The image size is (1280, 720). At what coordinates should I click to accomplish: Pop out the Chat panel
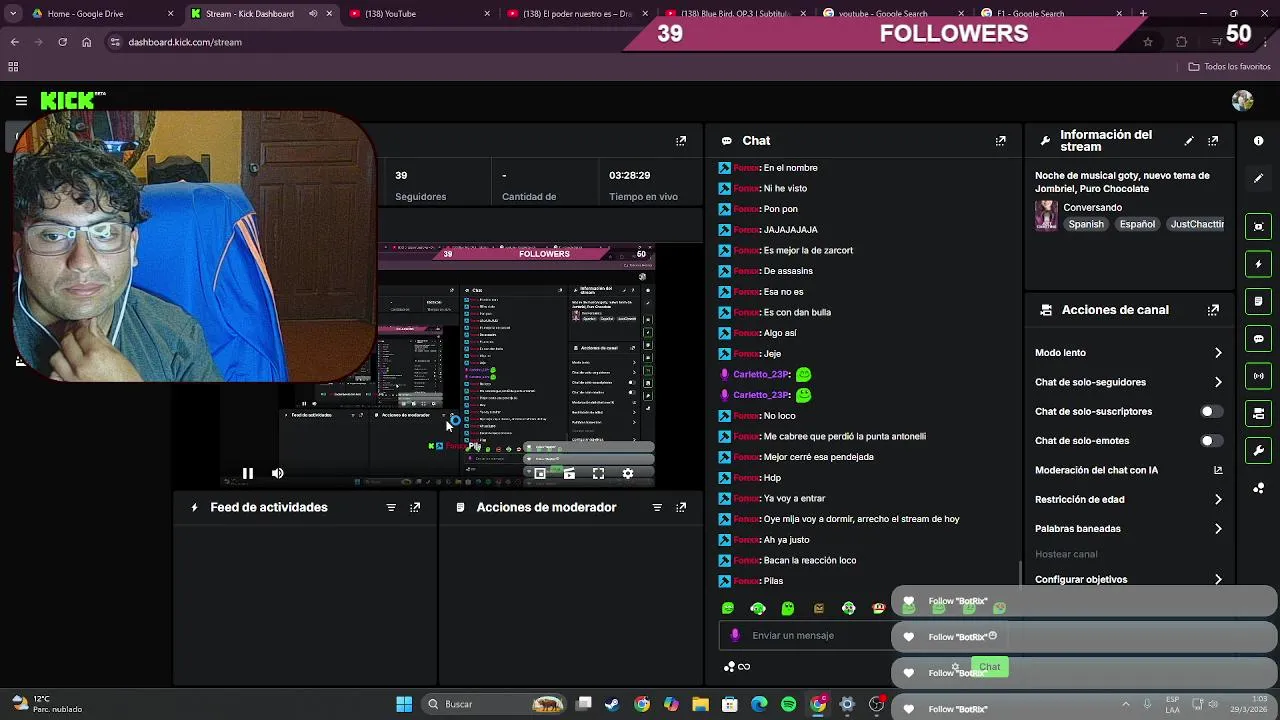coord(1000,141)
